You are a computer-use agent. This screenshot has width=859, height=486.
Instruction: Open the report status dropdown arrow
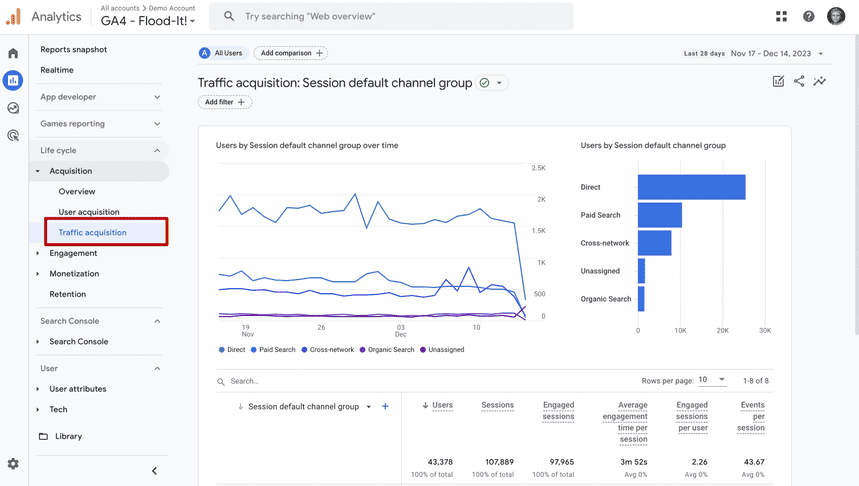tap(499, 83)
